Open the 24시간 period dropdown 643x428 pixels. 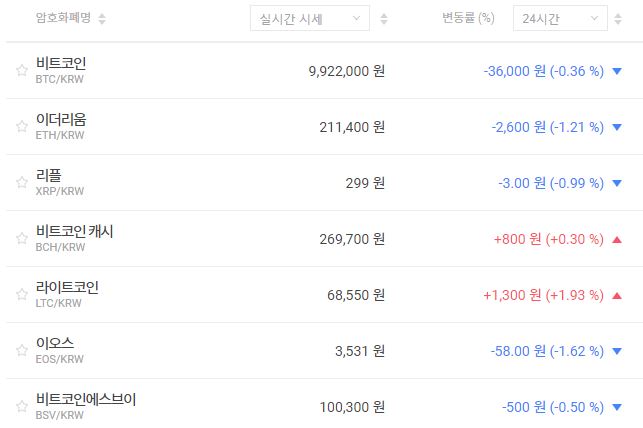click(559, 19)
